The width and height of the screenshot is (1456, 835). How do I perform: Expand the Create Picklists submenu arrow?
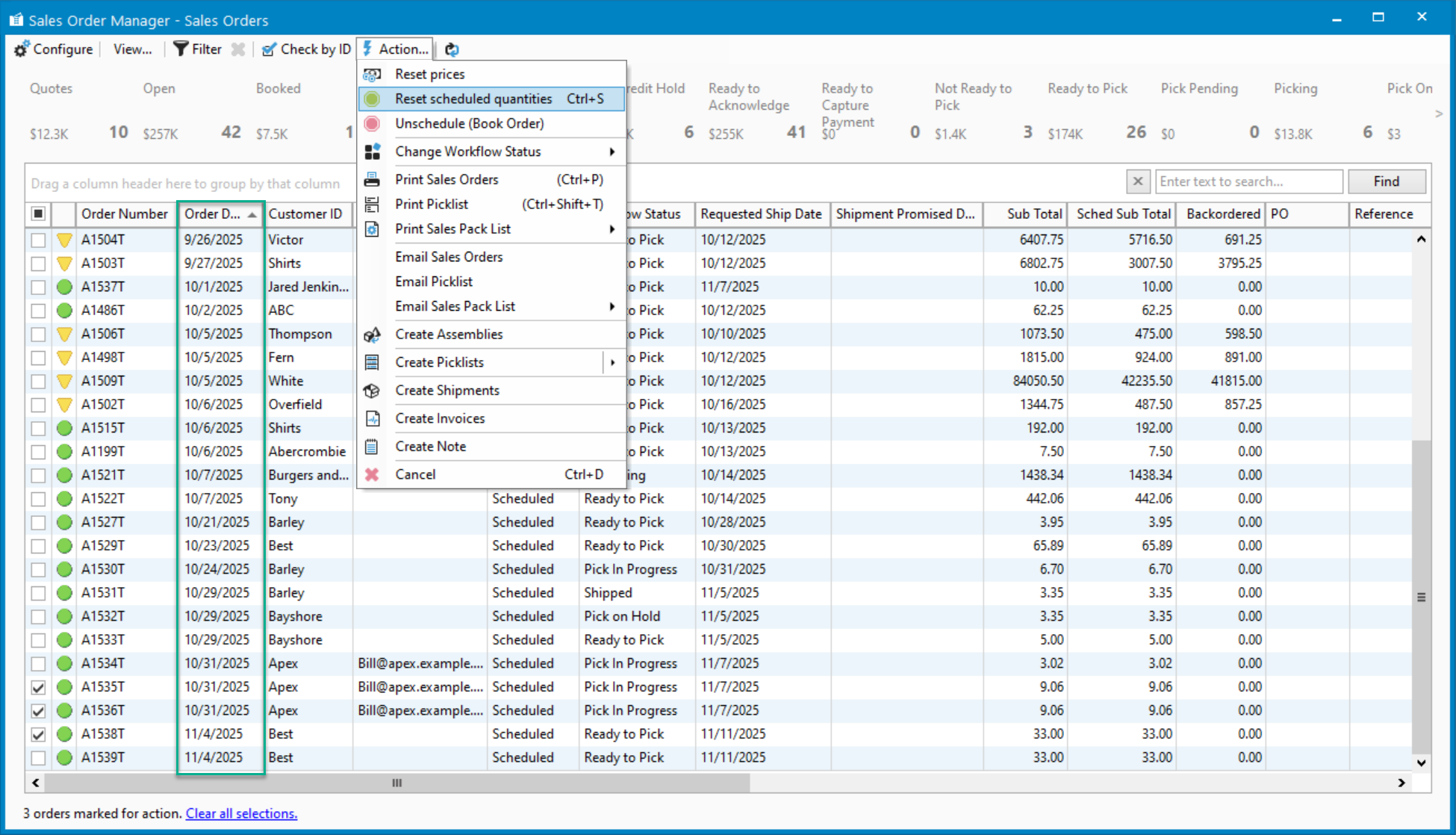tap(612, 362)
